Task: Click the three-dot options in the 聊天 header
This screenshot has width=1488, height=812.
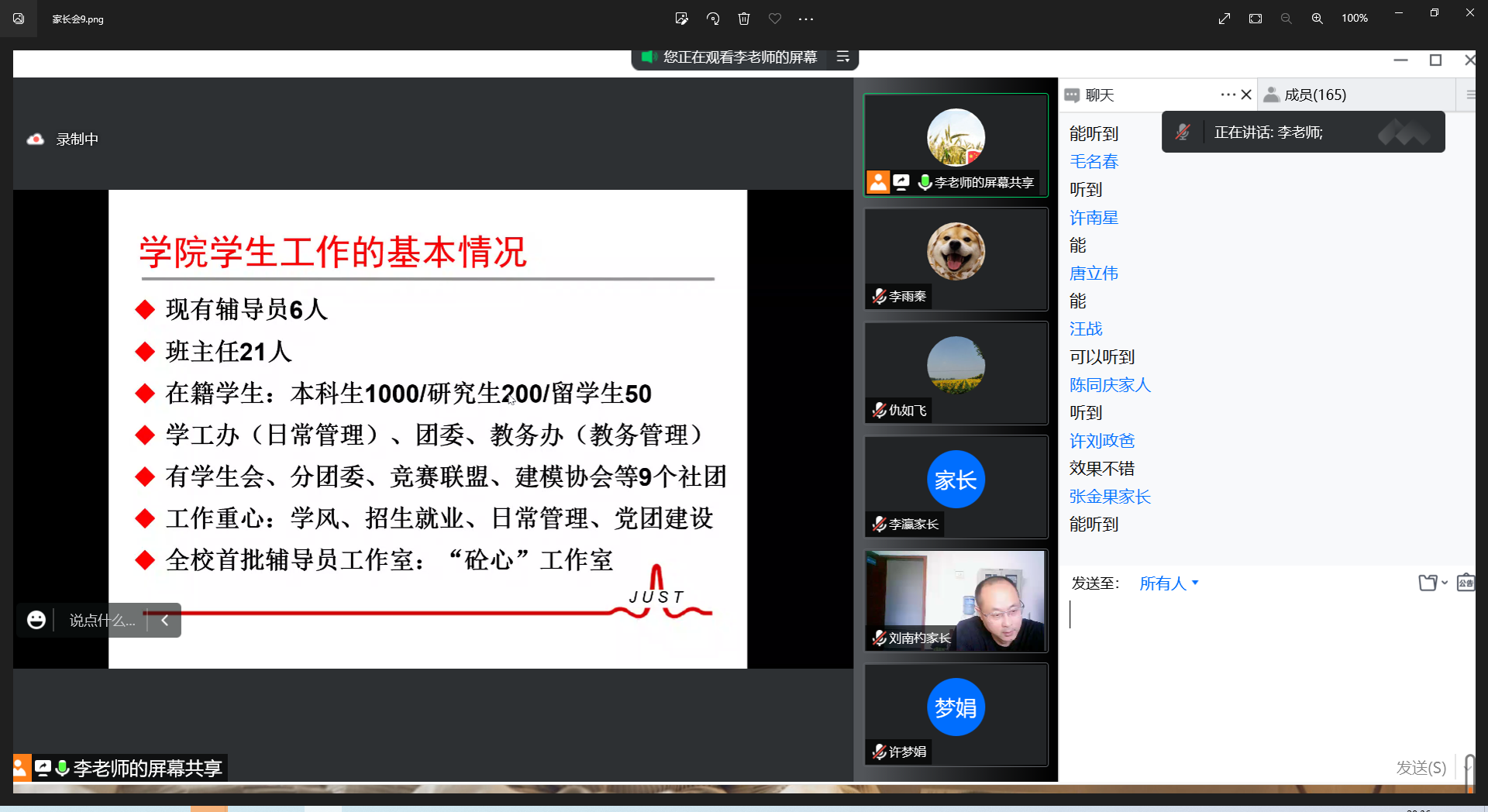Action: pyautogui.click(x=1228, y=95)
